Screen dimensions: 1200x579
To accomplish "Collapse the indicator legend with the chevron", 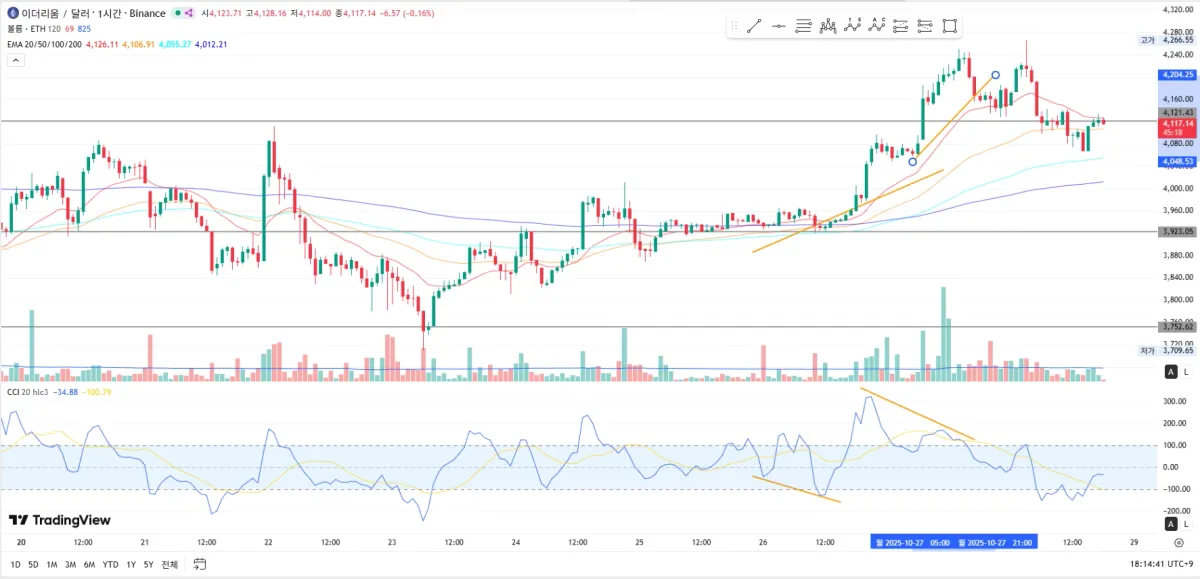I will tap(15, 60).
